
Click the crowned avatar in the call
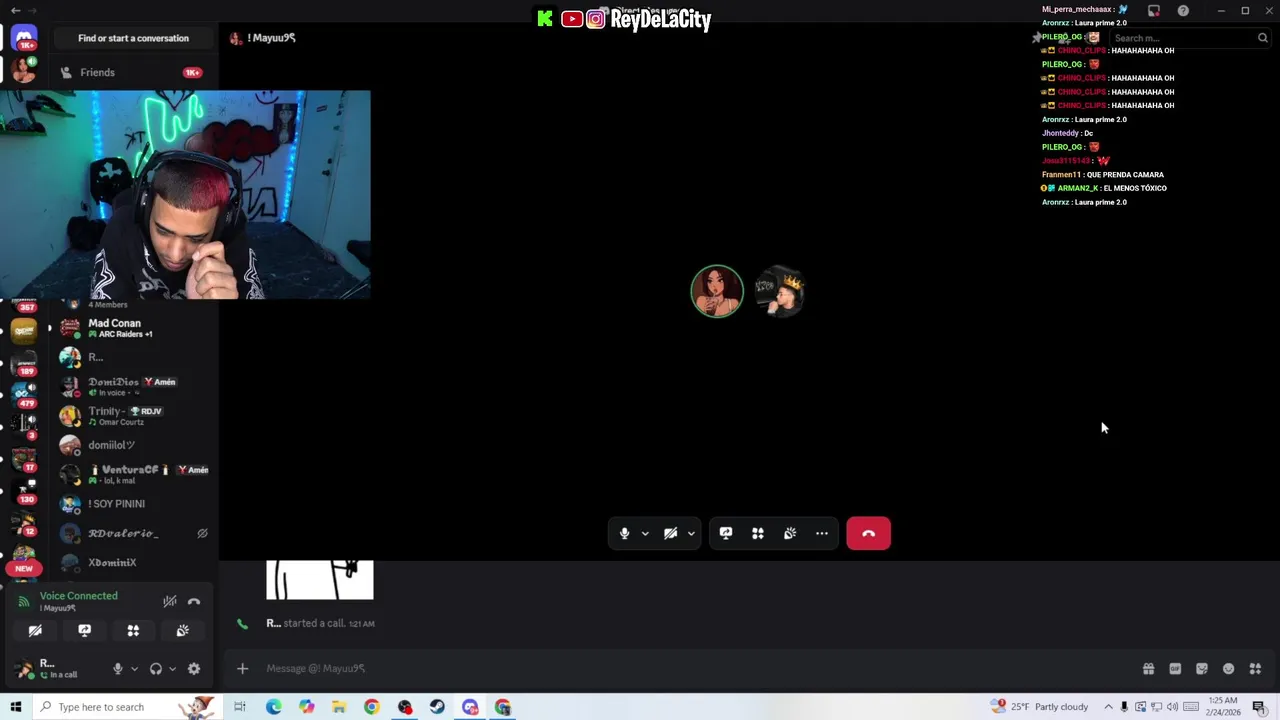tap(780, 293)
